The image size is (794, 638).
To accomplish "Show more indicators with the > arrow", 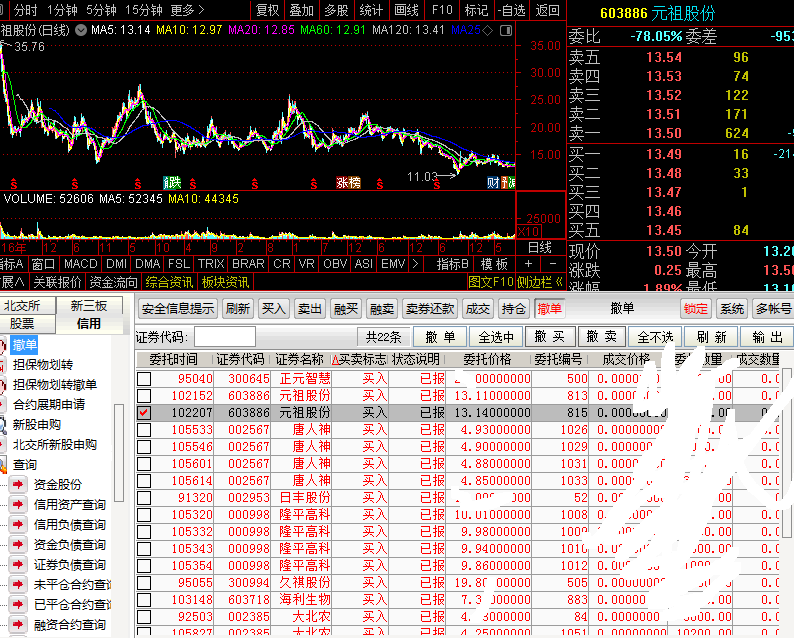I will click(x=416, y=264).
